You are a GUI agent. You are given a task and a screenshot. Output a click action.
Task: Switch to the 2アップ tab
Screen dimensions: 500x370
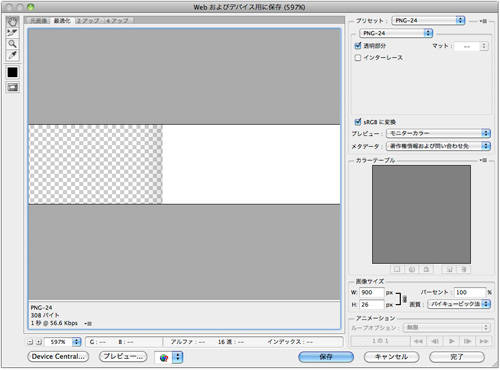(x=88, y=21)
